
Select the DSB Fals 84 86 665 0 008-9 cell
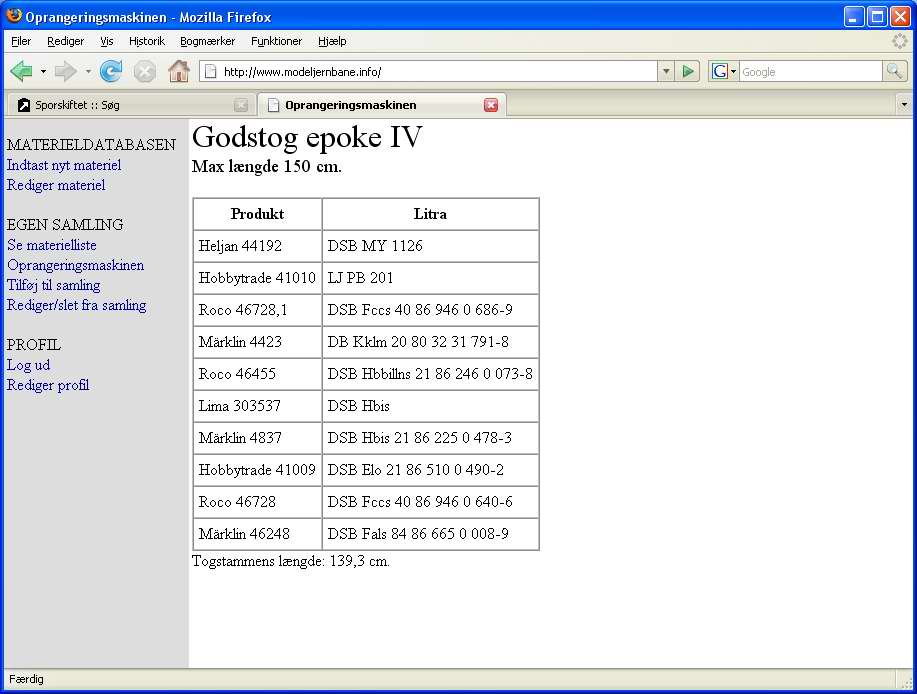pos(430,534)
